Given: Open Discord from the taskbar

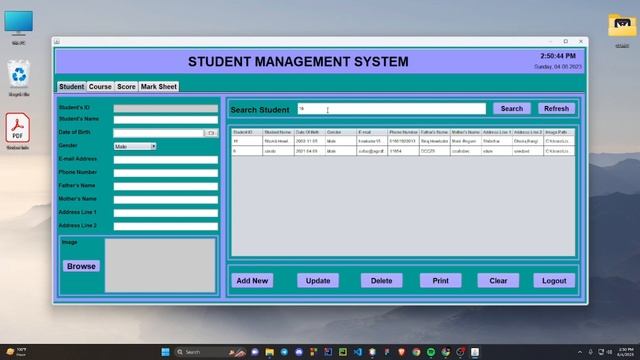Looking at the screenshot, I should click(299, 352).
